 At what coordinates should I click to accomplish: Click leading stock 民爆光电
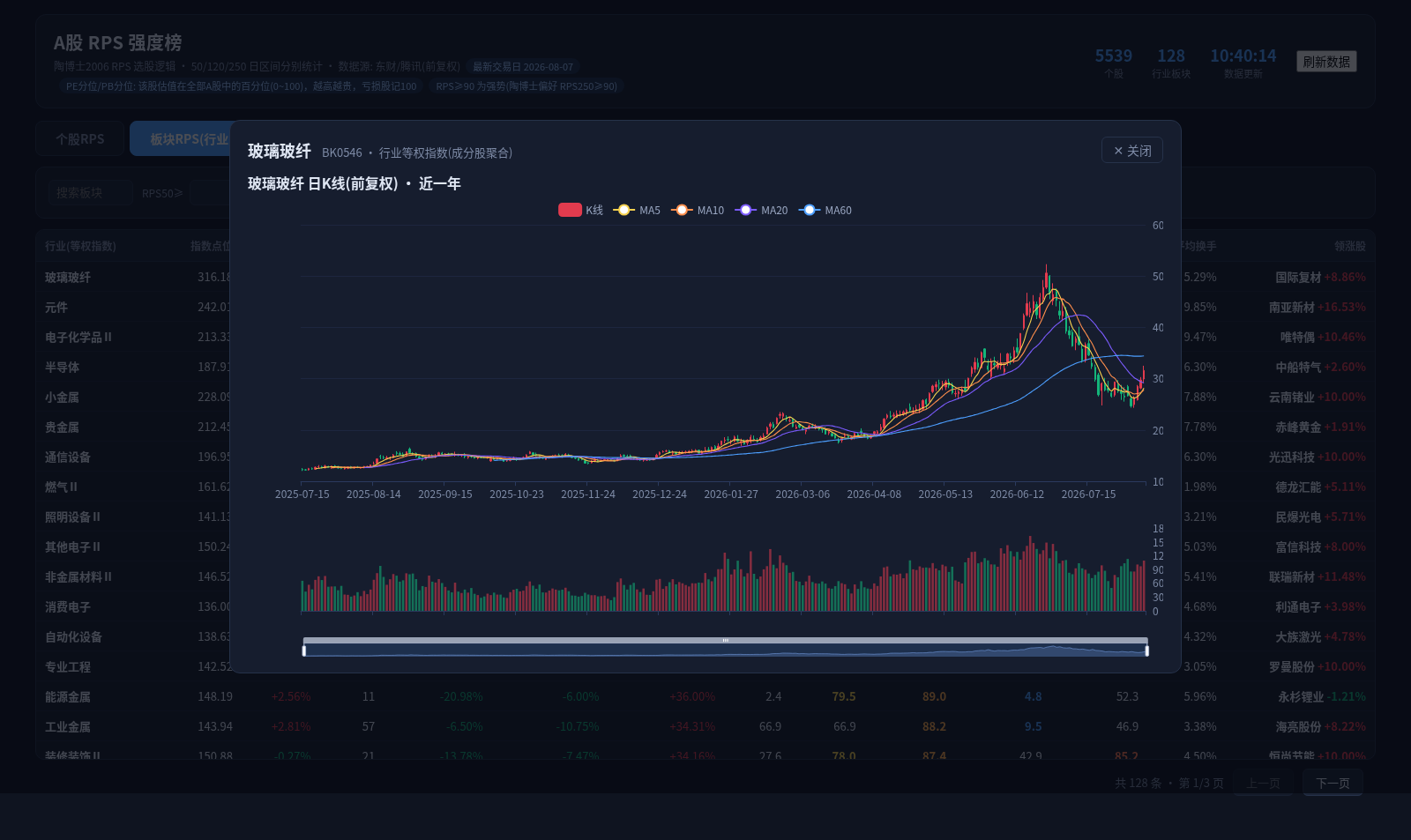tap(1298, 517)
